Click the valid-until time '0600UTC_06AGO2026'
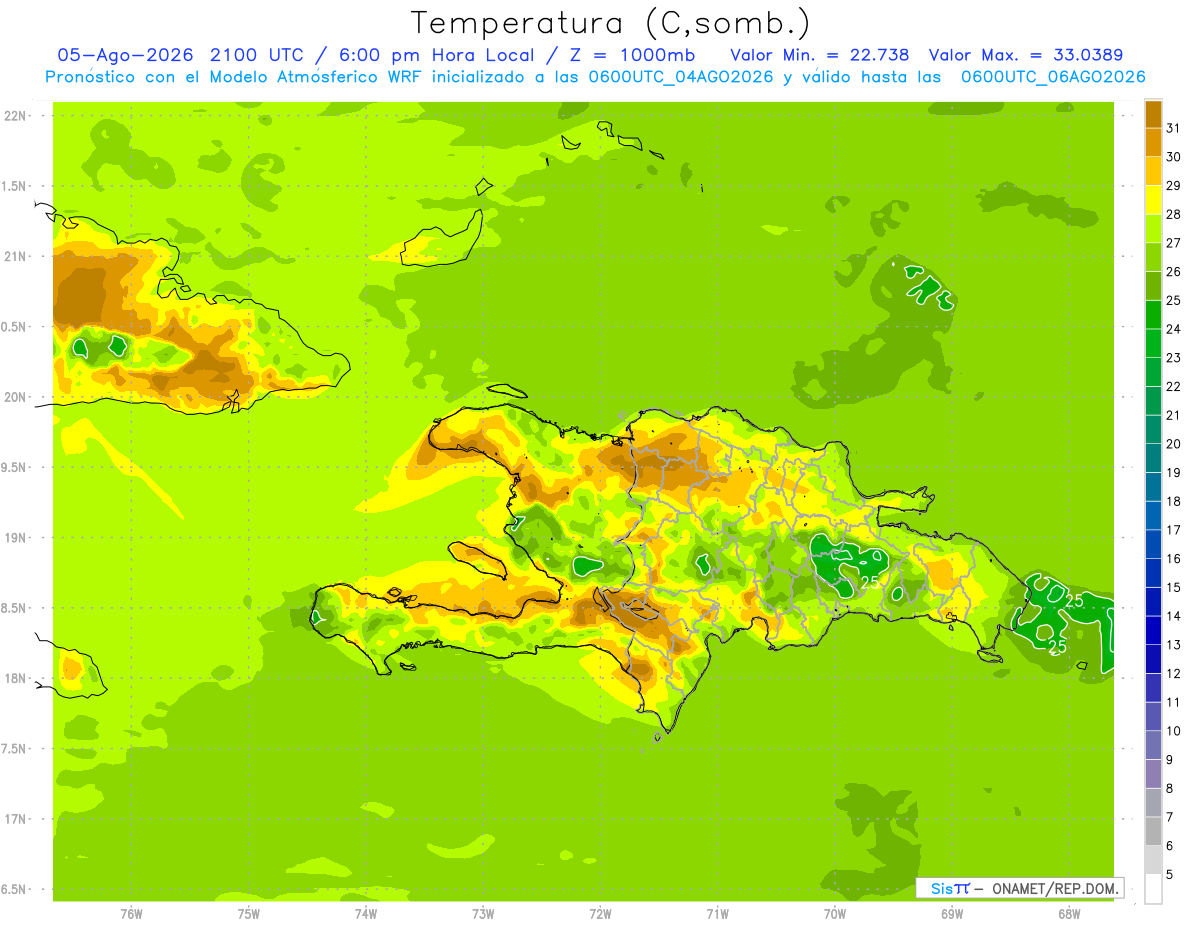 point(1053,77)
